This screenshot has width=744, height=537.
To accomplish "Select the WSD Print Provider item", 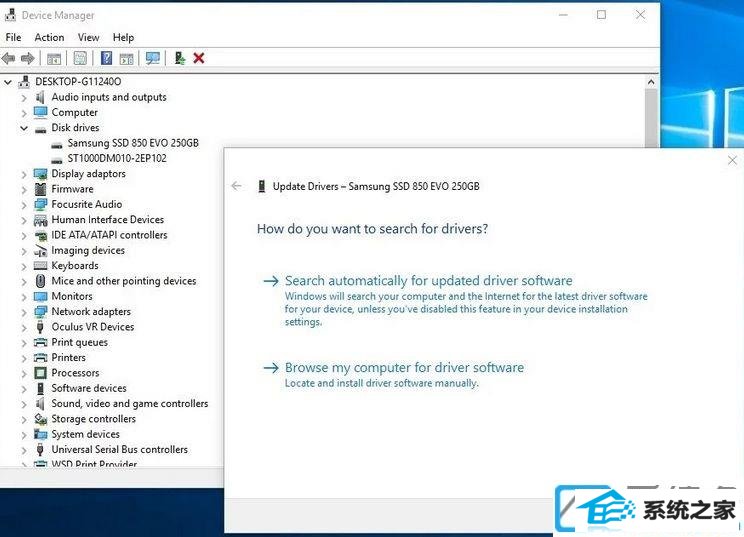I will click(x=94, y=463).
